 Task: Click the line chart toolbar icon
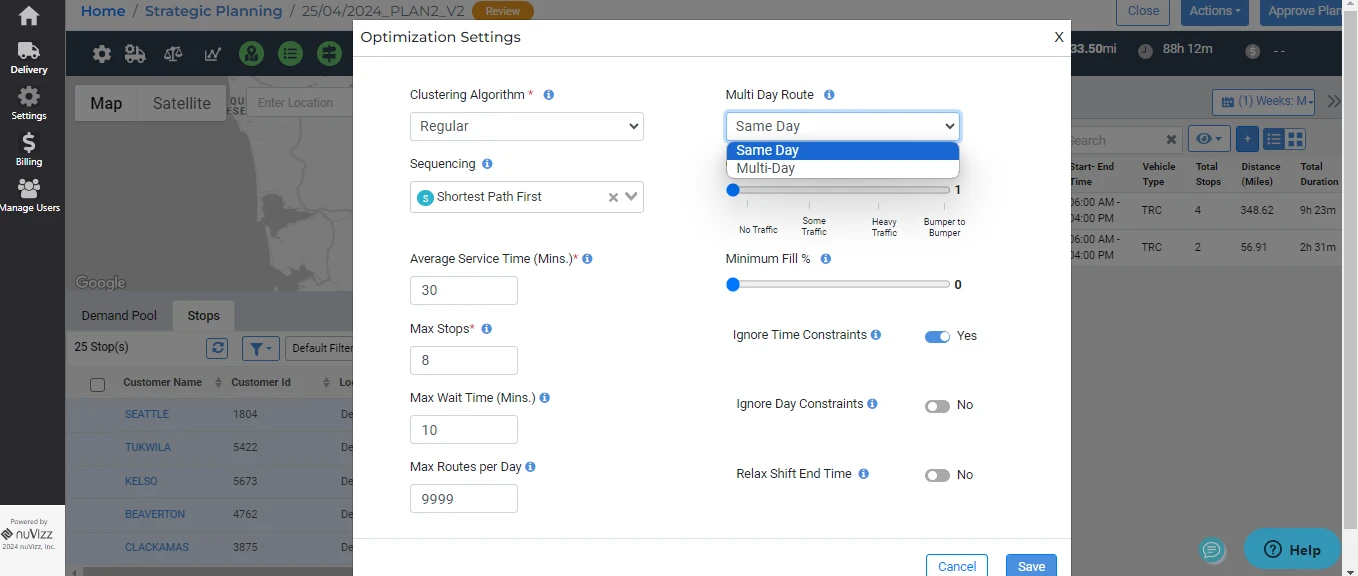(212, 54)
